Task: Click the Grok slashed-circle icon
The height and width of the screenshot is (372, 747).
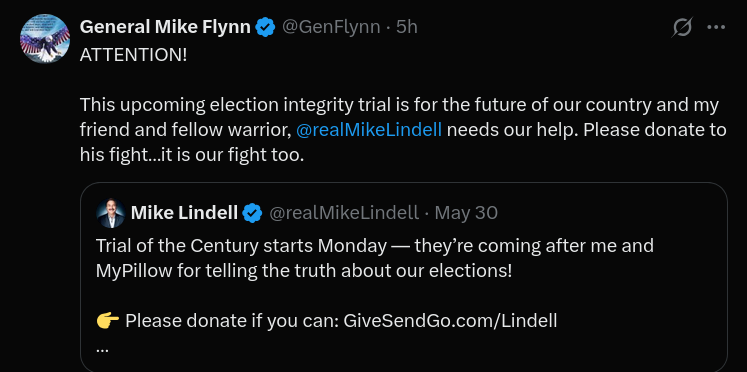Action: point(682,28)
